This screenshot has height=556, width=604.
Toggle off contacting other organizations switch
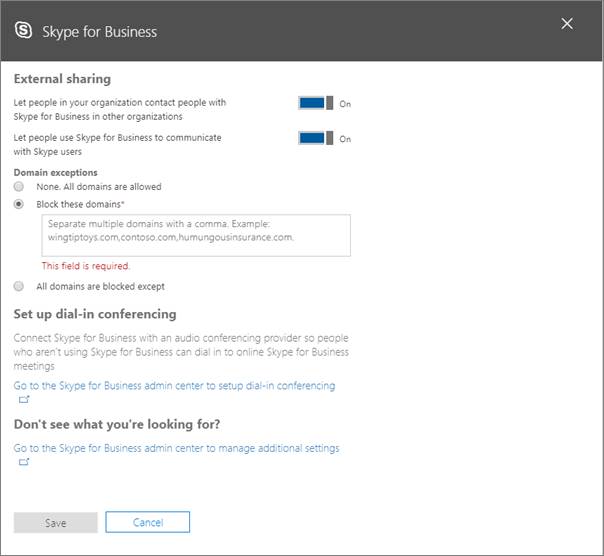pos(315,103)
